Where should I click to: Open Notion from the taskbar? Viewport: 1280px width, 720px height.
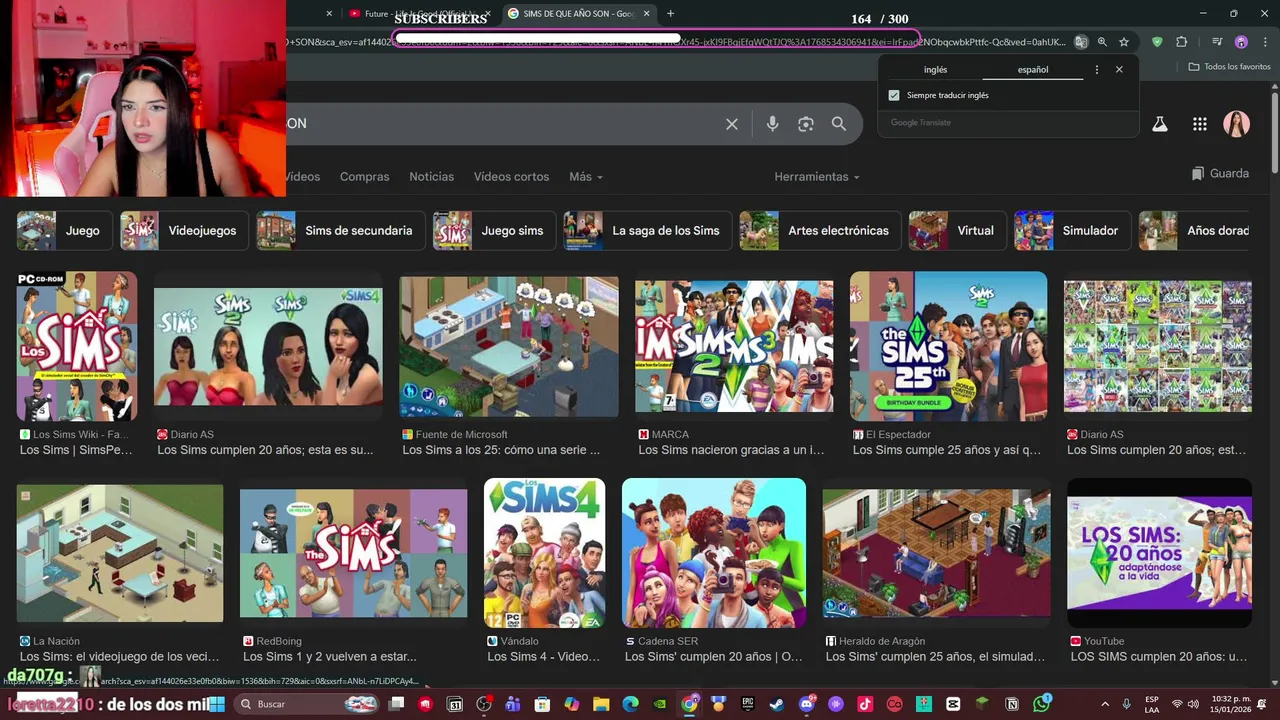(1012, 704)
